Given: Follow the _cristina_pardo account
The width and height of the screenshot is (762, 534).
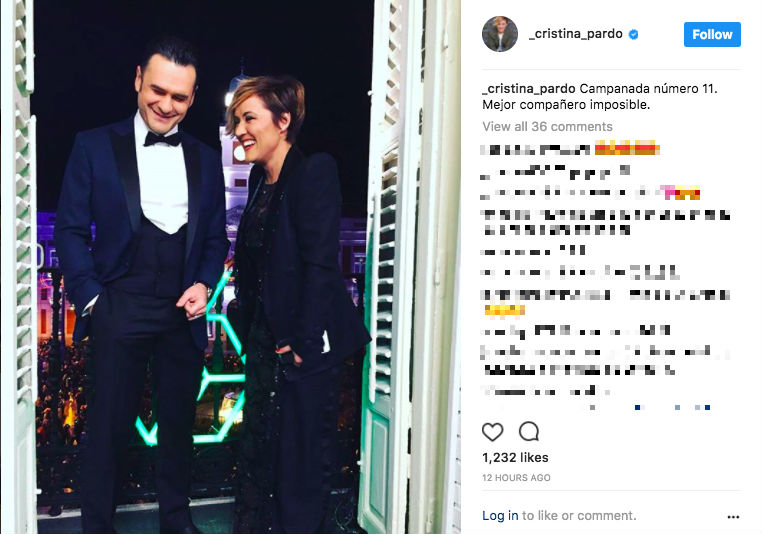Looking at the screenshot, I should [712, 34].
